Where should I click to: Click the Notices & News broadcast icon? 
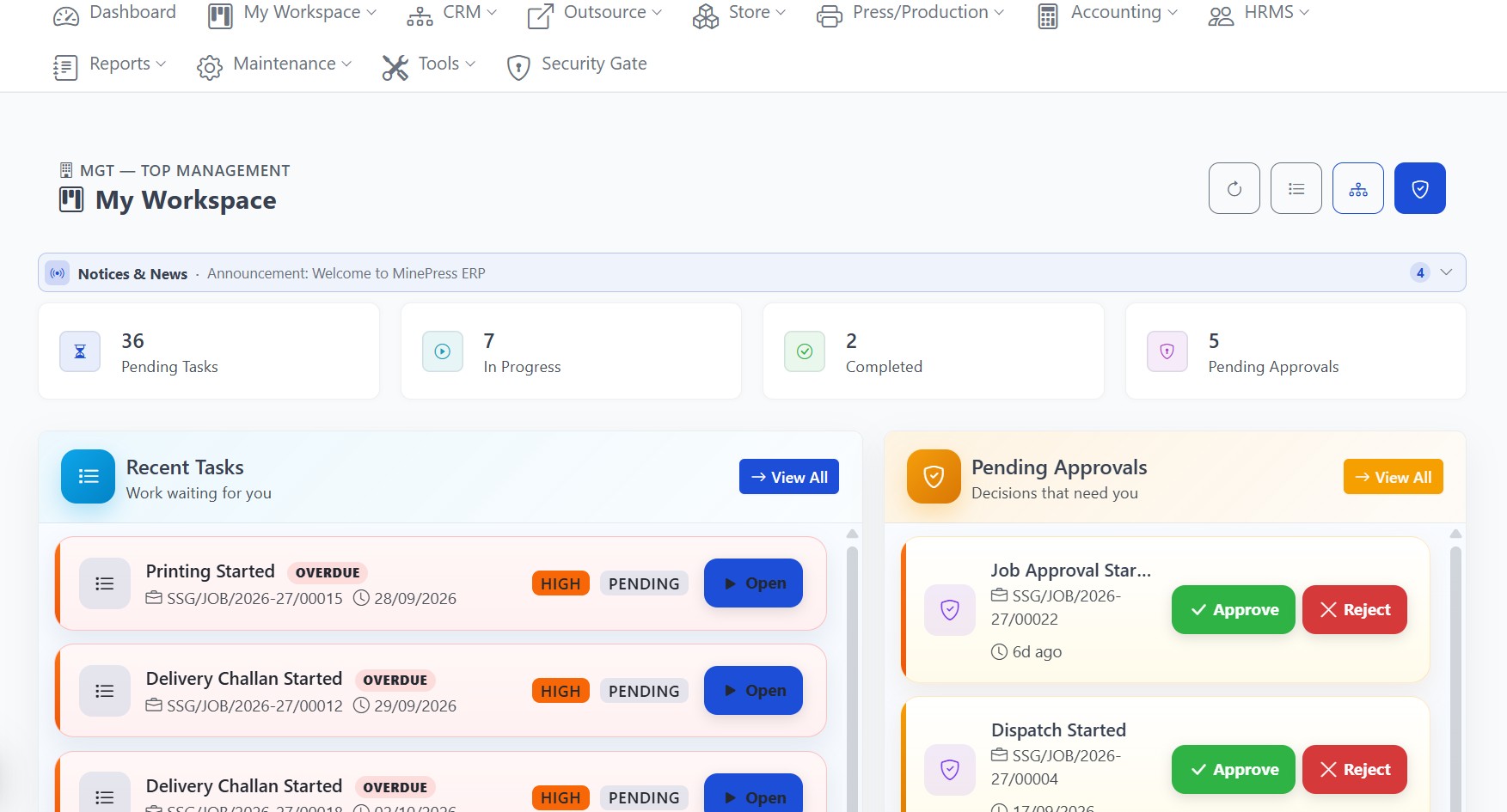58,273
